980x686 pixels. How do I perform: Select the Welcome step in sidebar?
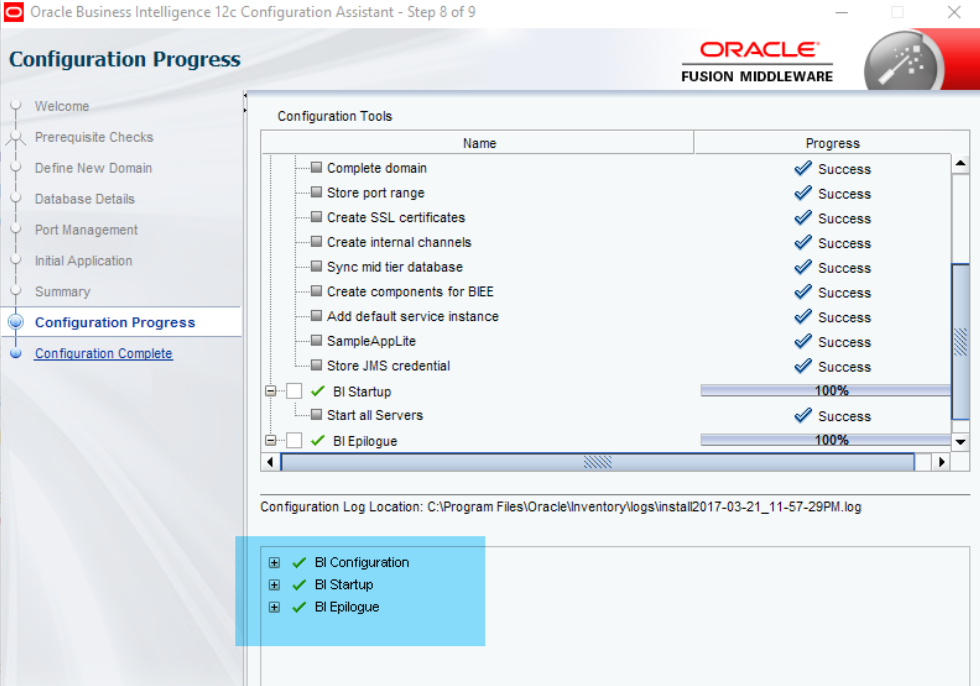(x=62, y=106)
